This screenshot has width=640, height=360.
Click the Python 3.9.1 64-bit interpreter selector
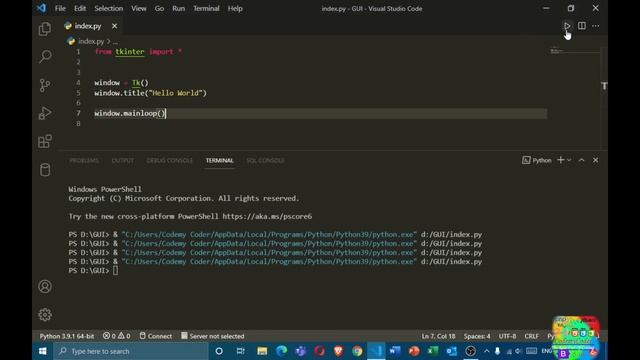click(67, 336)
